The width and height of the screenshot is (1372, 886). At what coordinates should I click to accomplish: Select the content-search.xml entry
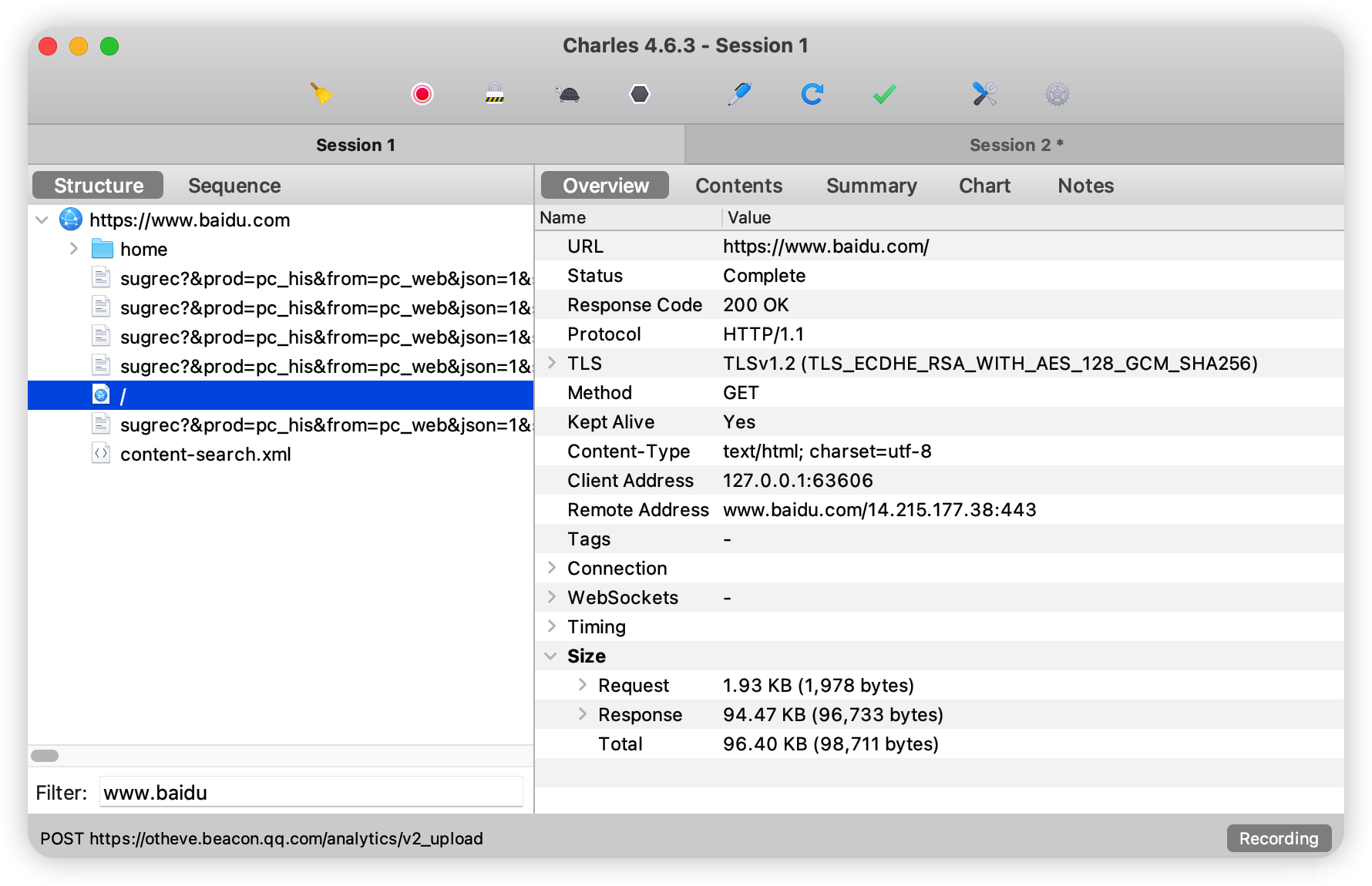(206, 454)
